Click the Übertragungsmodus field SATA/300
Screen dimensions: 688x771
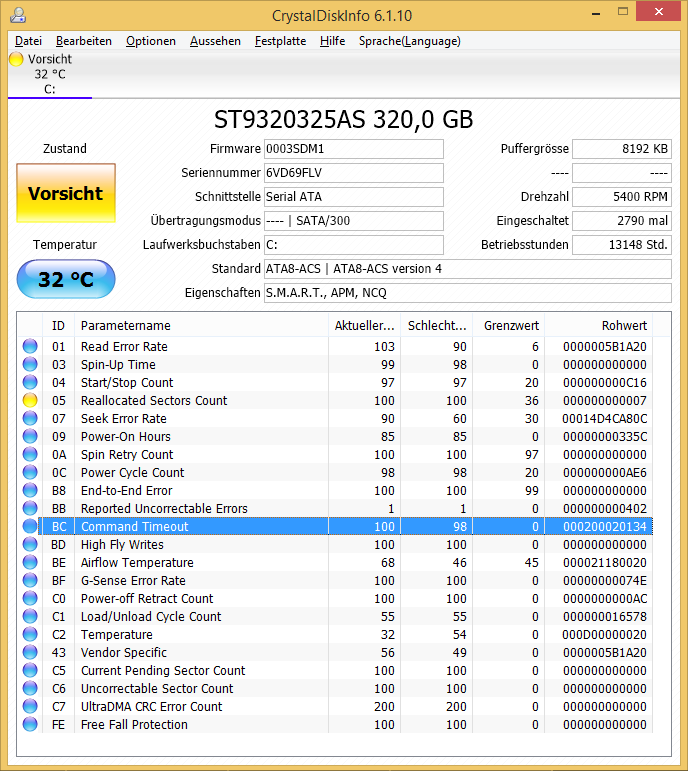[354, 221]
